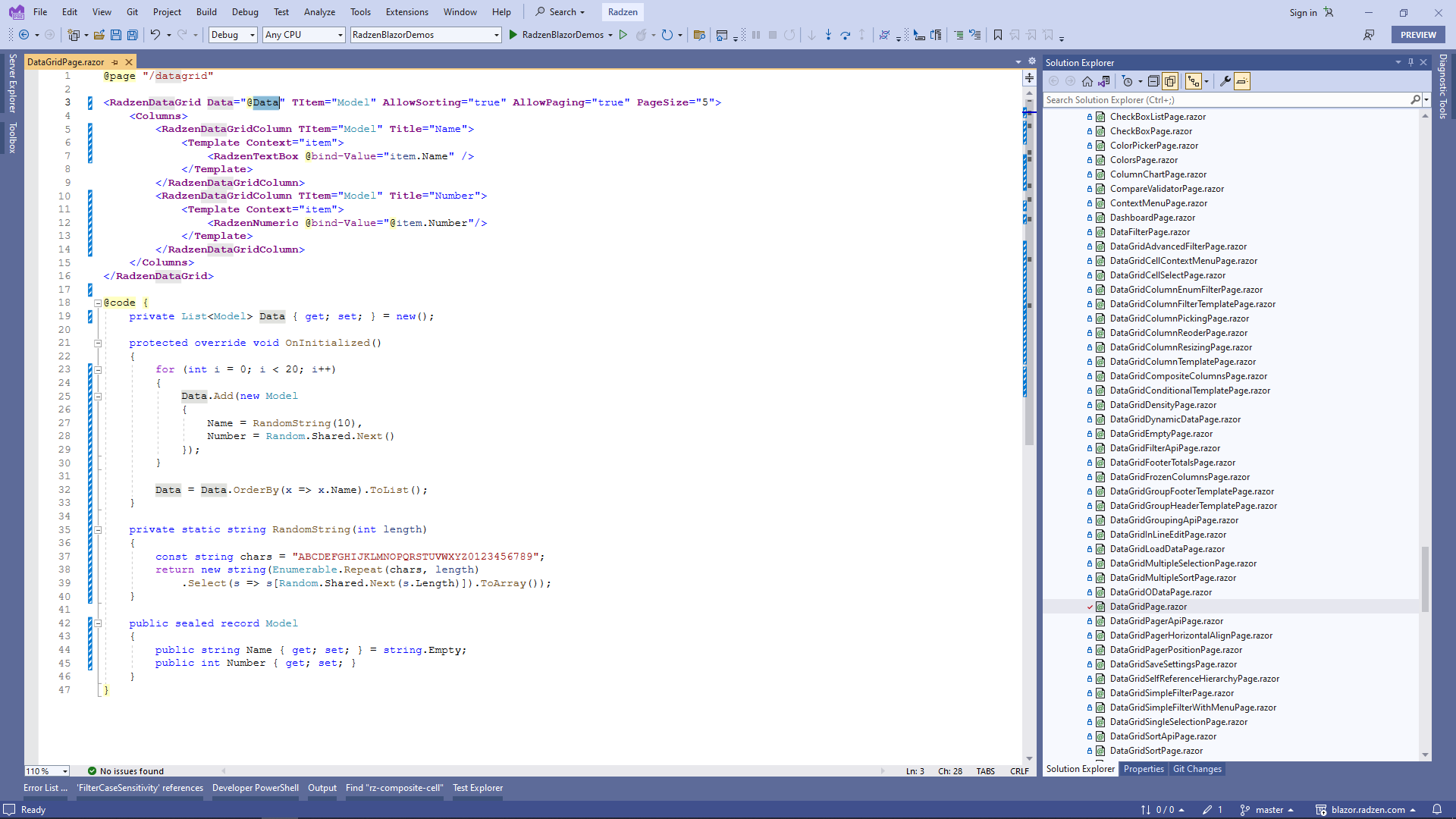Click the bookmark icon in the toolbar
Viewport: 1456px width, 819px height.
click(x=998, y=35)
